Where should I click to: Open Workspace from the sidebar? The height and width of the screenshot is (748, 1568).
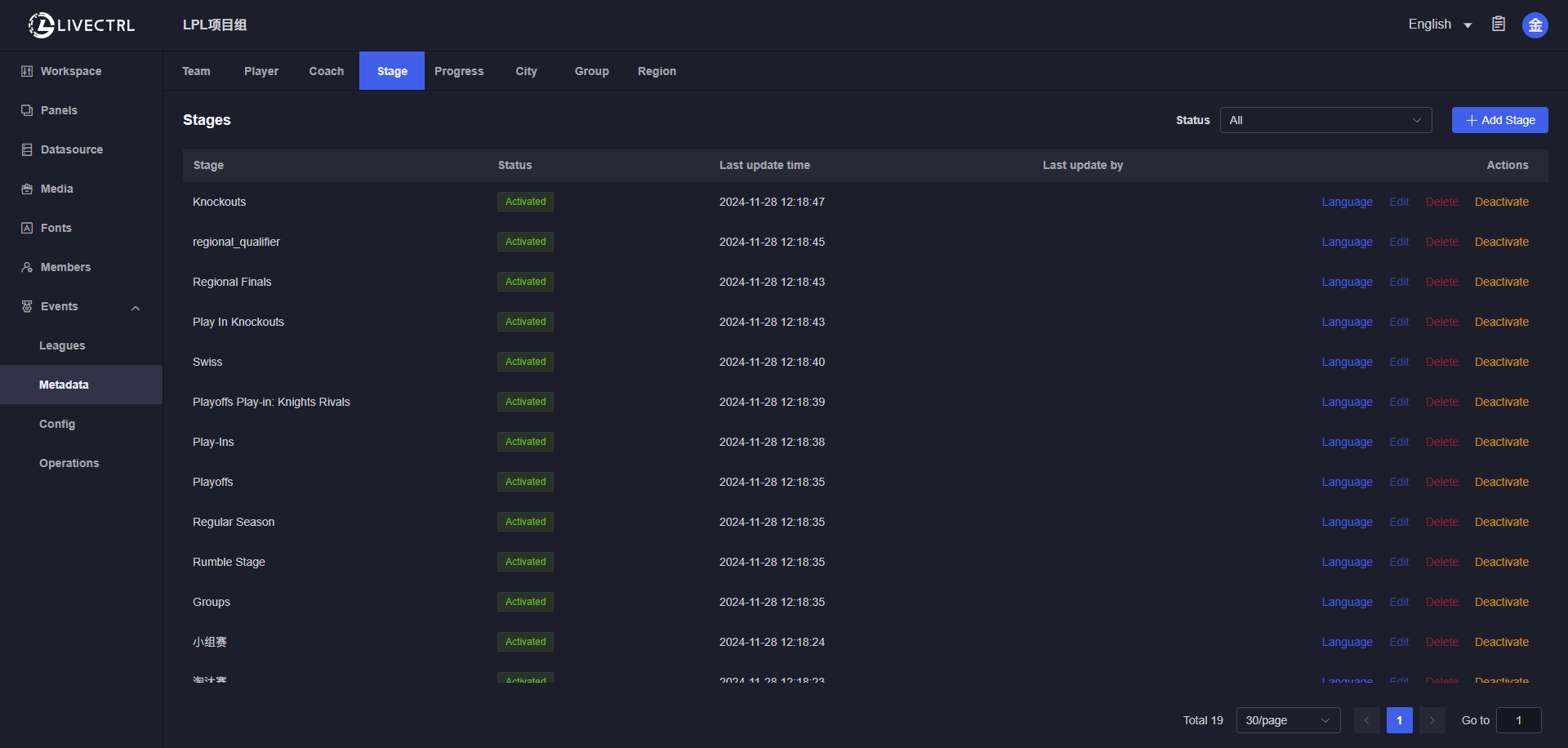click(71, 71)
